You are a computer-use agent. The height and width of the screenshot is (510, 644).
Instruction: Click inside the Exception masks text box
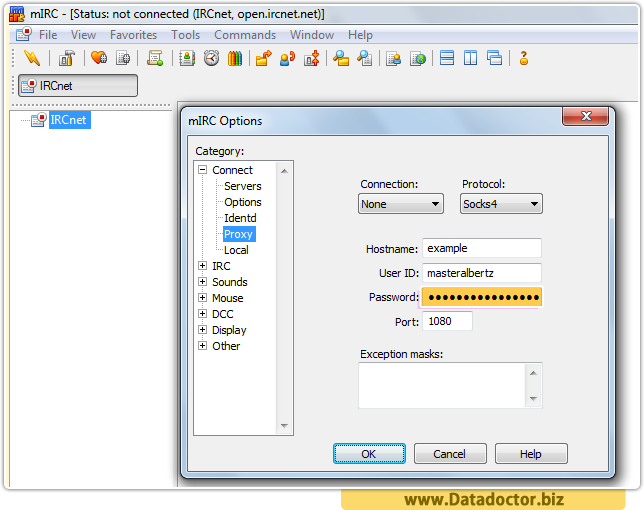tap(442, 385)
